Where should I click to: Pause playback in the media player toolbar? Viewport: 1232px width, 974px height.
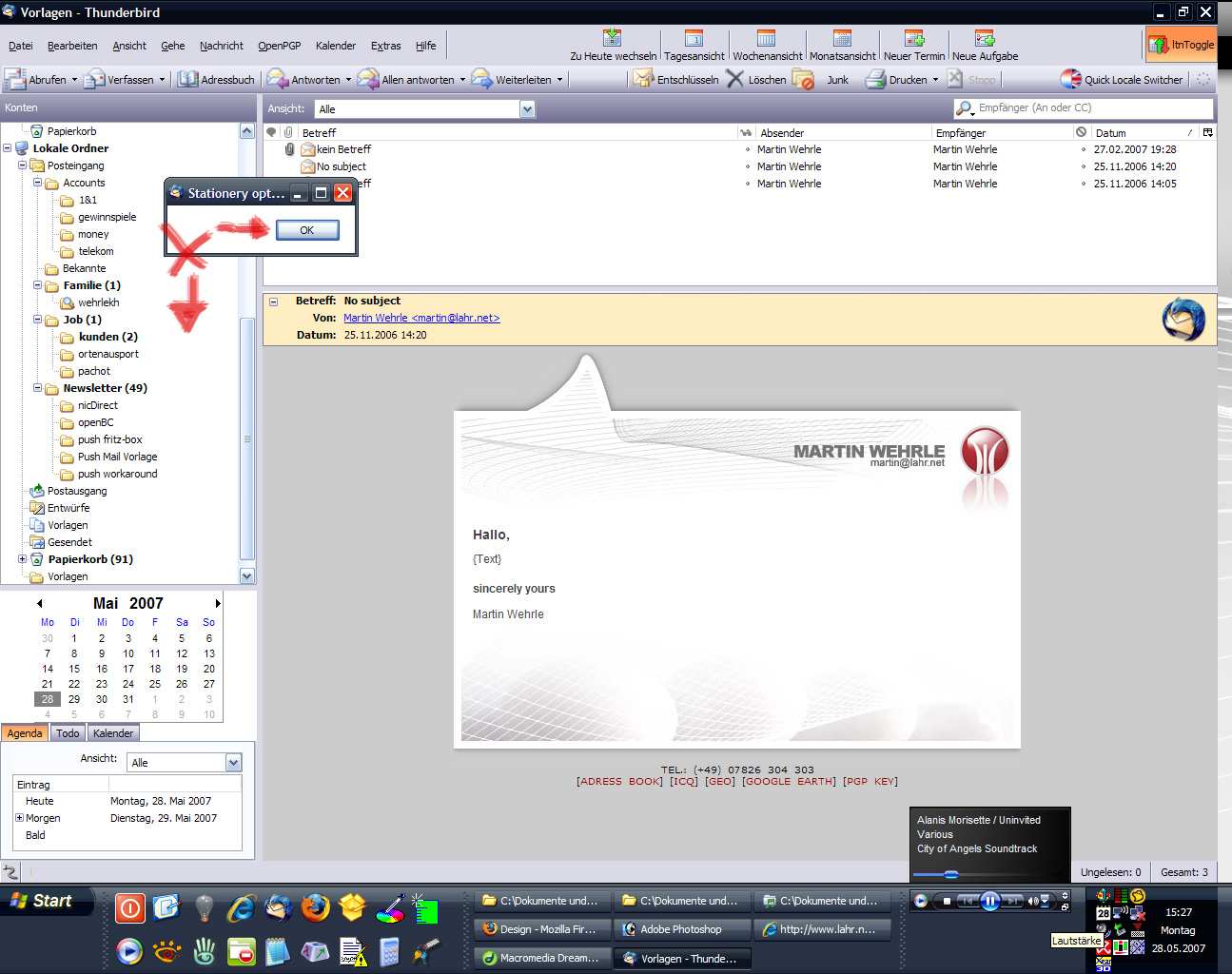click(989, 901)
